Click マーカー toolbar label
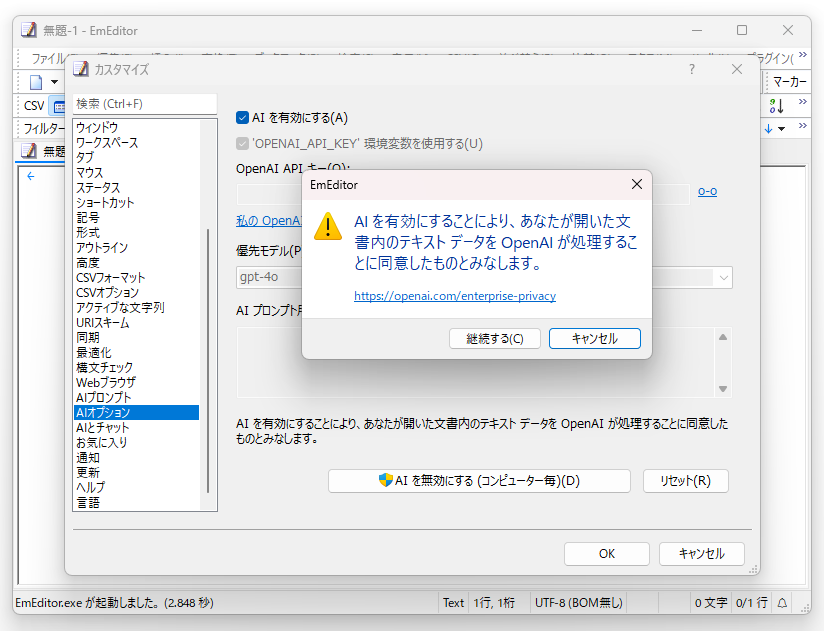824x631 pixels. [x=789, y=81]
